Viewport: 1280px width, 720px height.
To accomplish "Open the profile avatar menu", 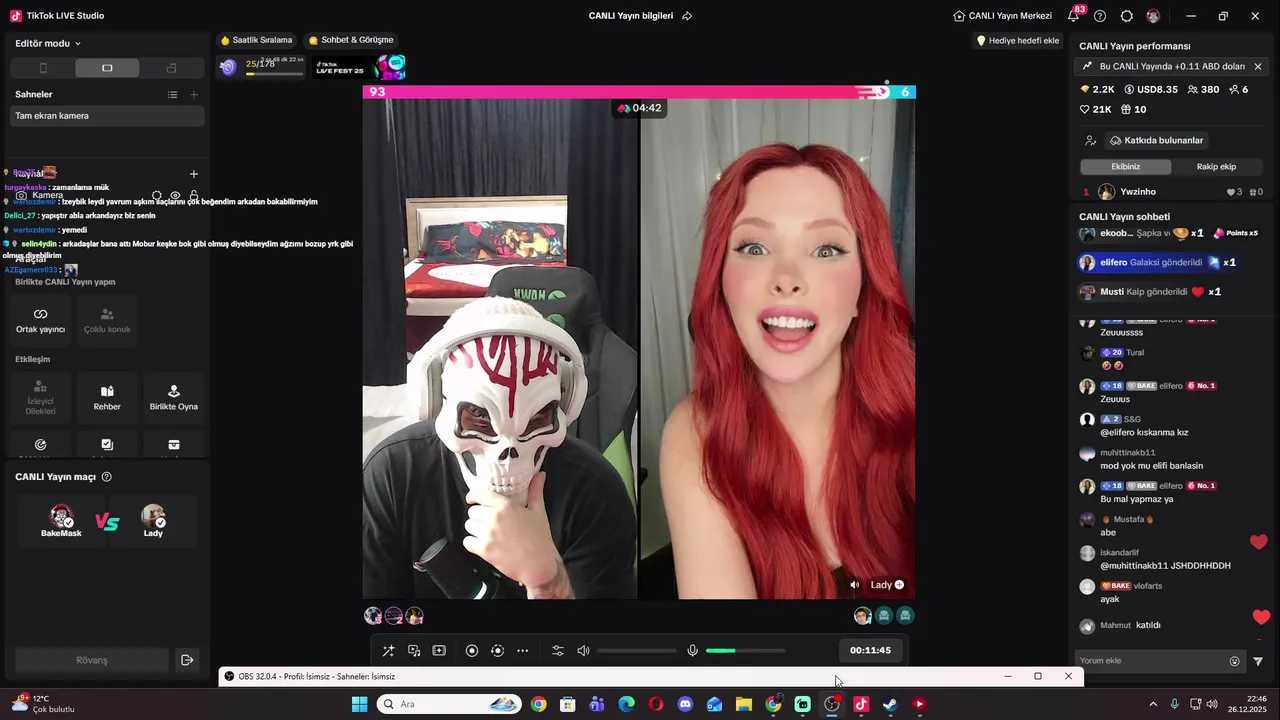I will point(1153,16).
